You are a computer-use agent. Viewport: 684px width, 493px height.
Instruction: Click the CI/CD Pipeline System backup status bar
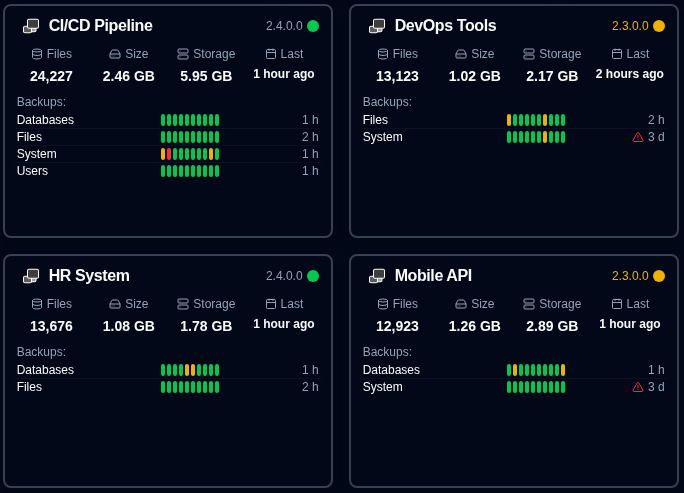click(190, 154)
